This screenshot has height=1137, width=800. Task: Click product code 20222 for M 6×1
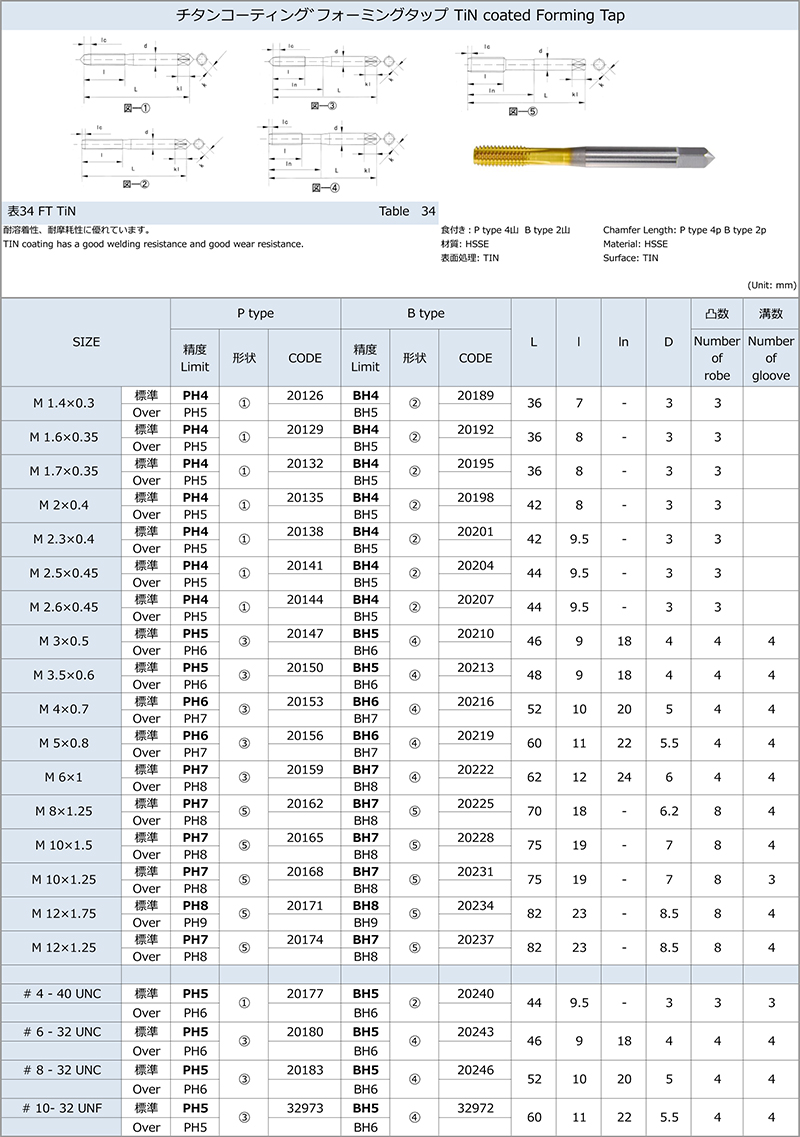pyautogui.click(x=475, y=768)
